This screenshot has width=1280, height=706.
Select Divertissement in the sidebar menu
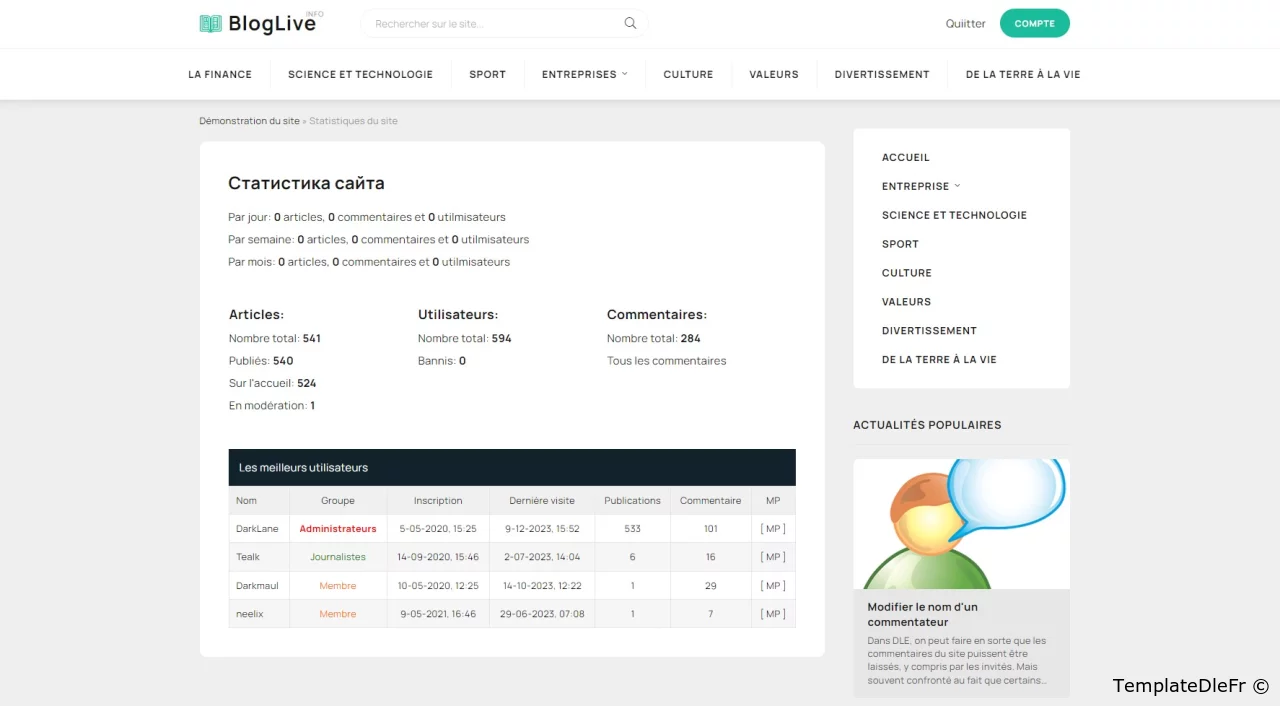929,331
